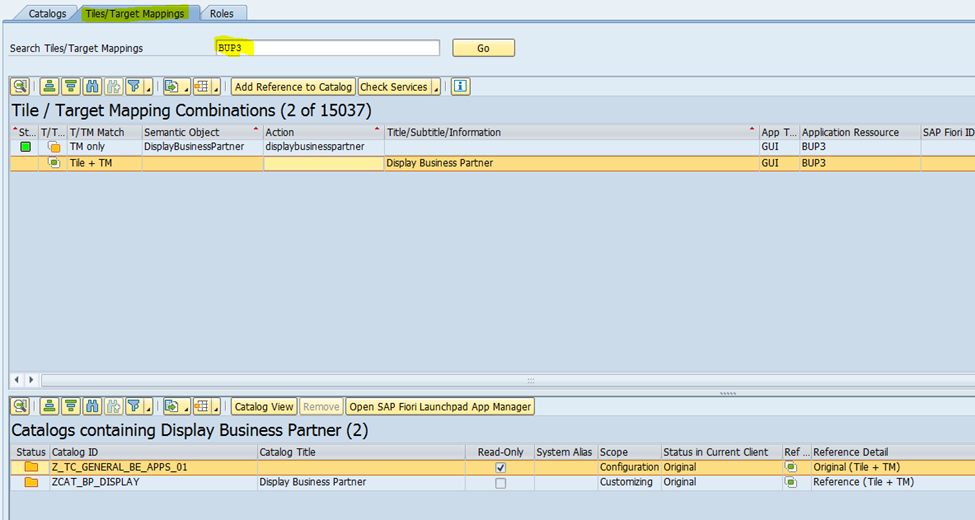
Task: Click the Semantic Object column header
Action: [203, 132]
